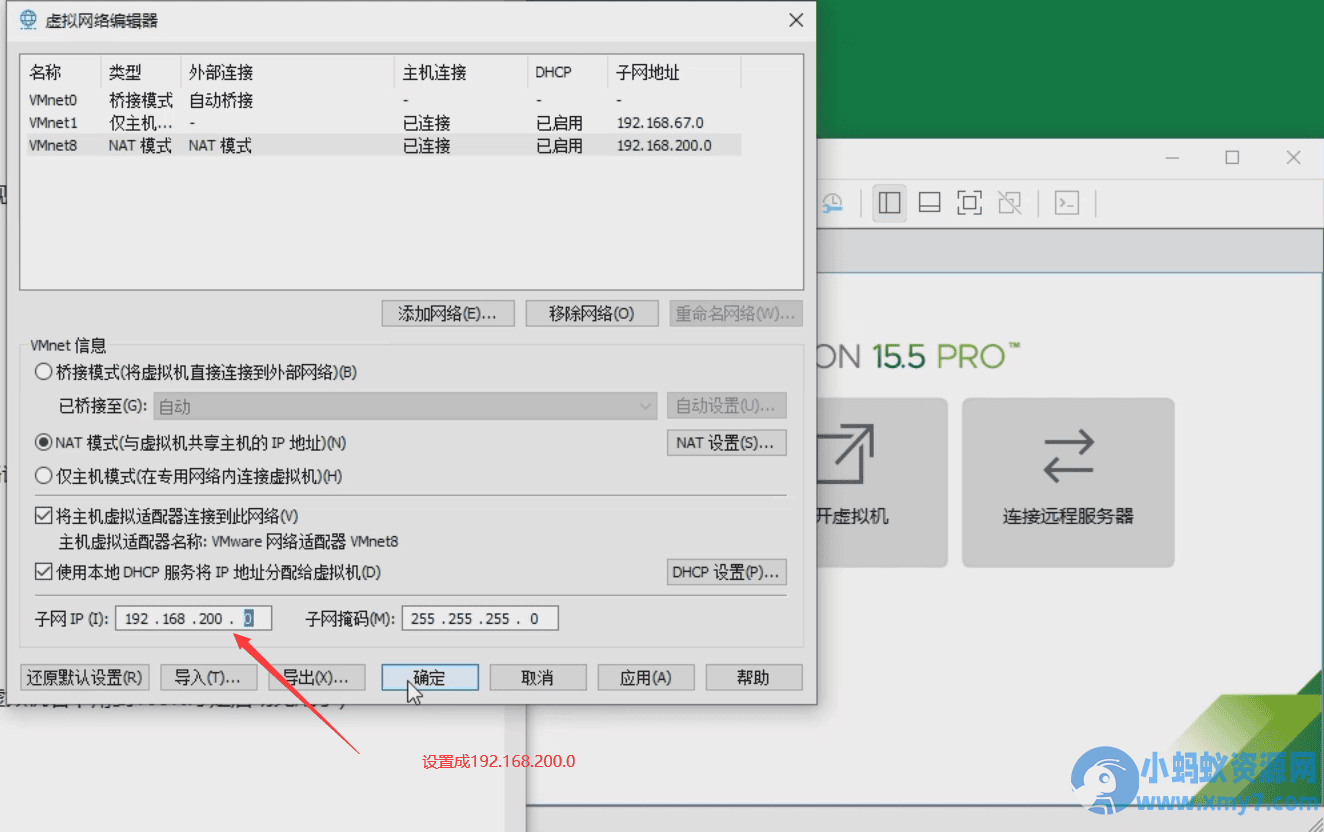
Task: Toggle use local DHCP service checkbox
Action: (x=43, y=572)
